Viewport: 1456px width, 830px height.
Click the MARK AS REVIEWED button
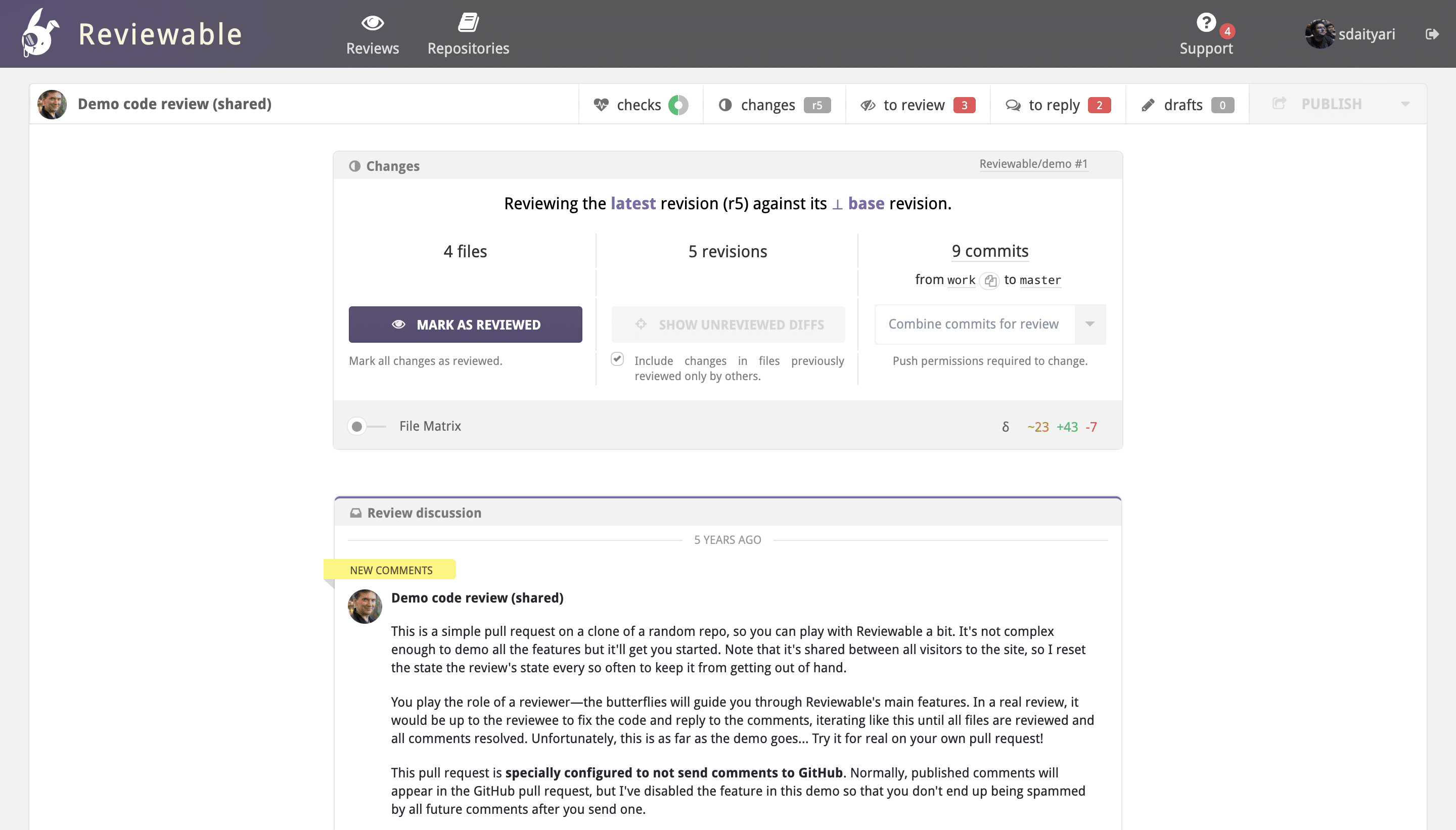tap(465, 324)
